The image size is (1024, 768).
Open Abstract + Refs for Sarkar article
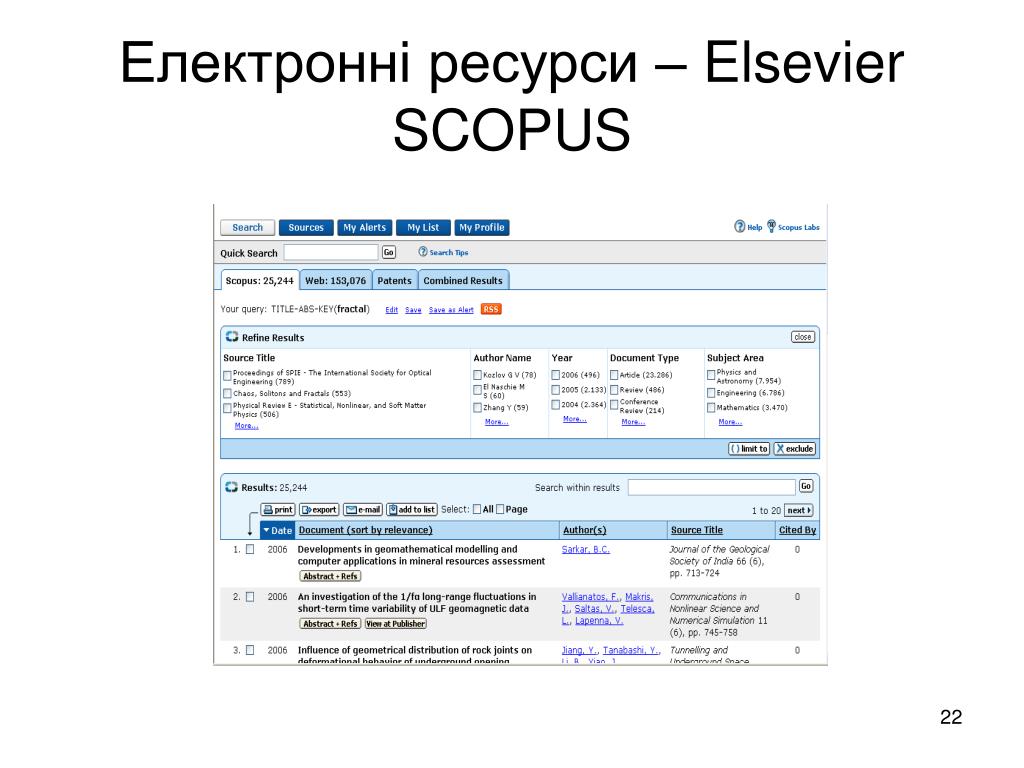point(330,576)
